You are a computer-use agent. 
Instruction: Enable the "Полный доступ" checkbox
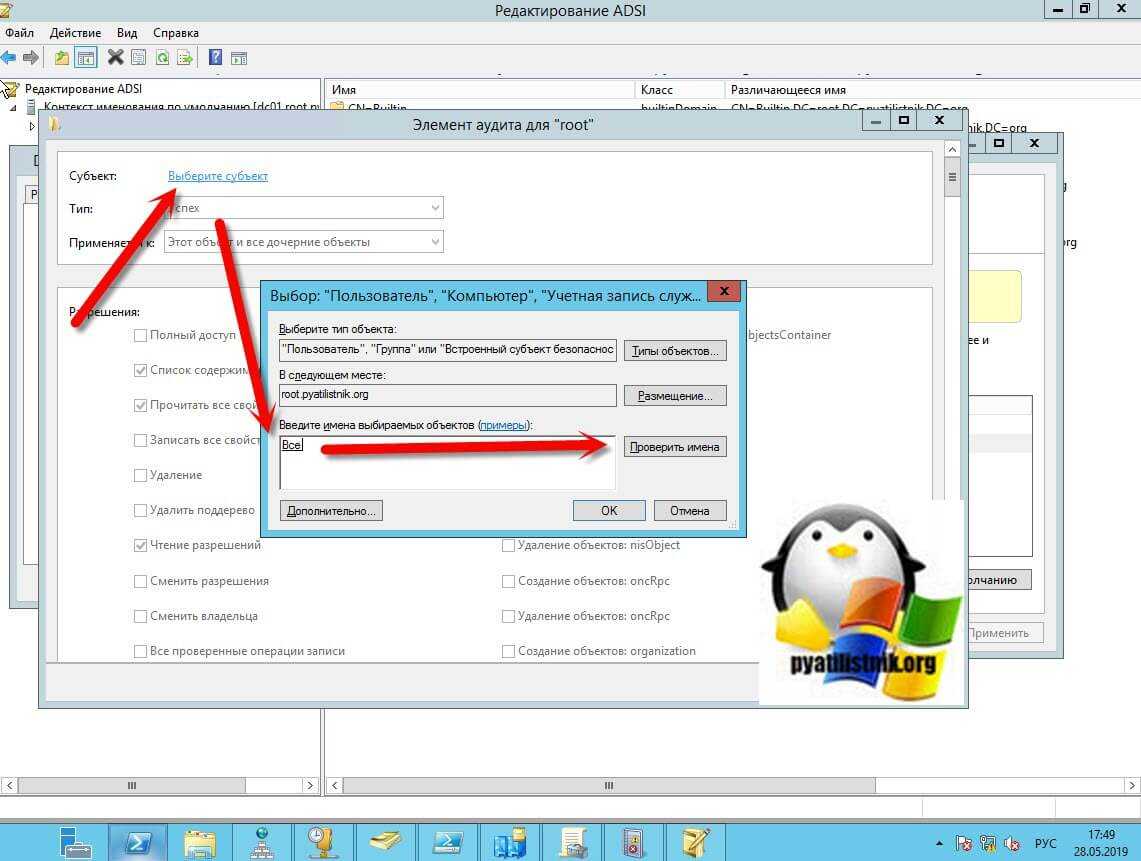tap(141, 336)
